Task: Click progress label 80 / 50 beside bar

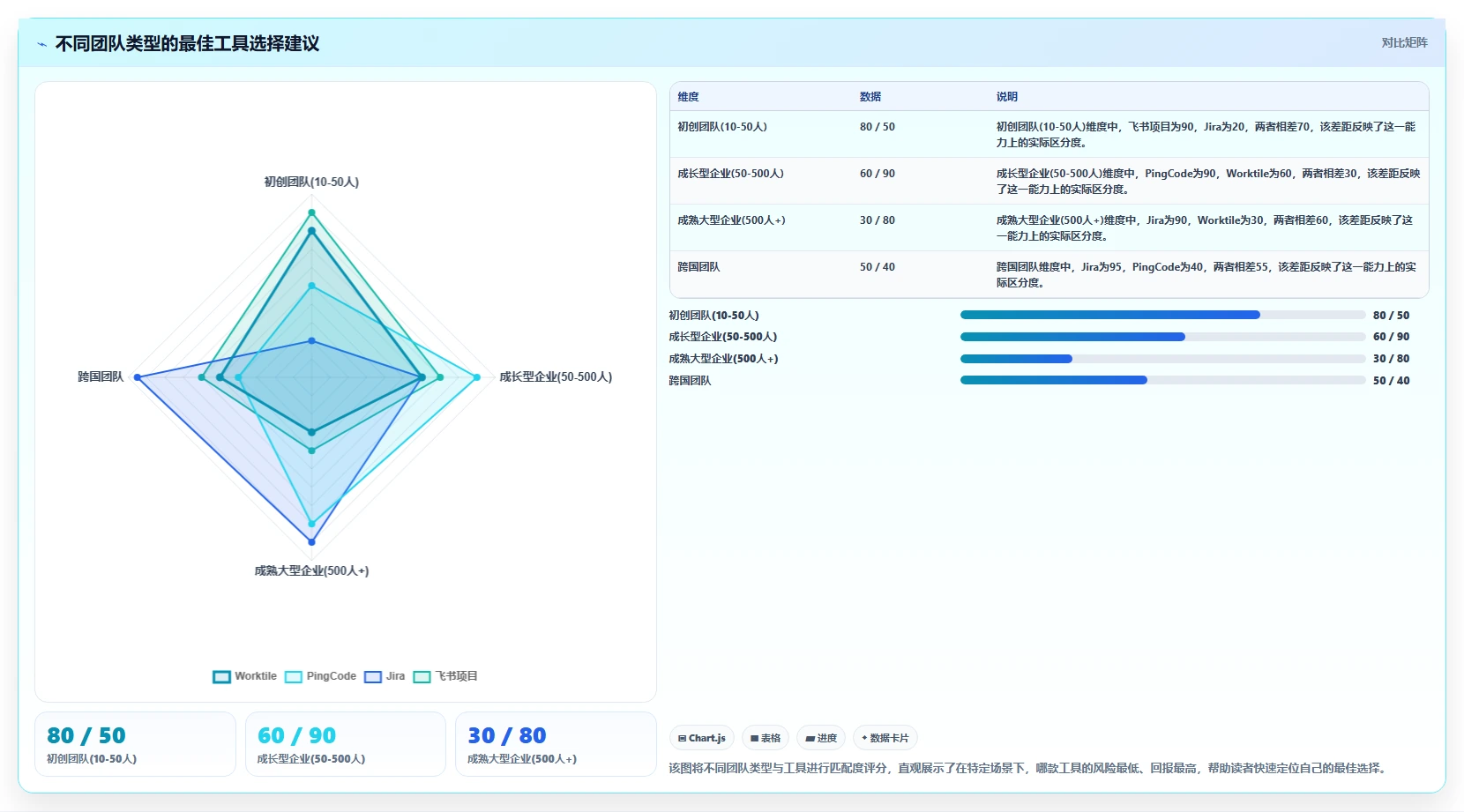Action: (1391, 316)
